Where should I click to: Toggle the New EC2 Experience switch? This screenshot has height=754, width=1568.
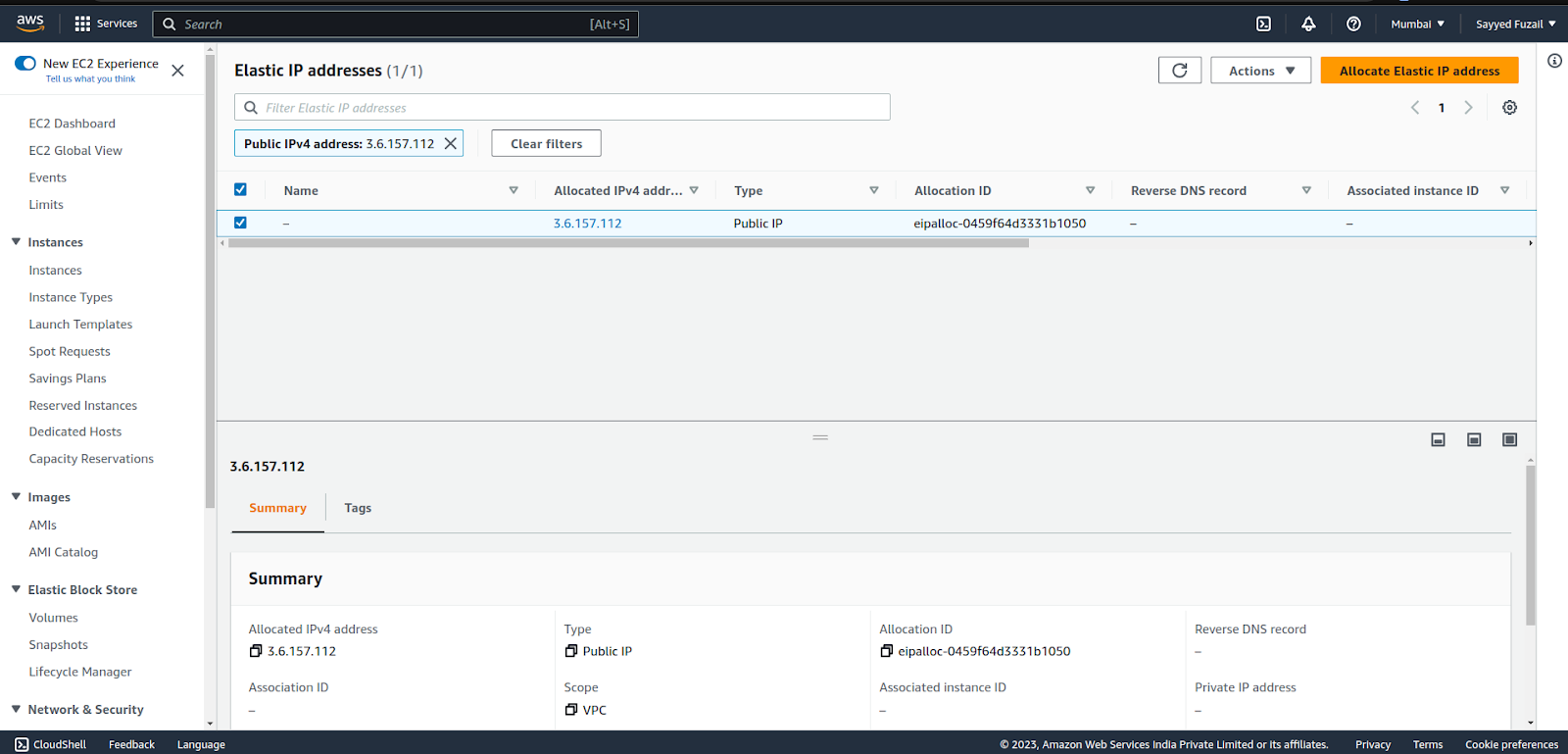click(x=25, y=64)
